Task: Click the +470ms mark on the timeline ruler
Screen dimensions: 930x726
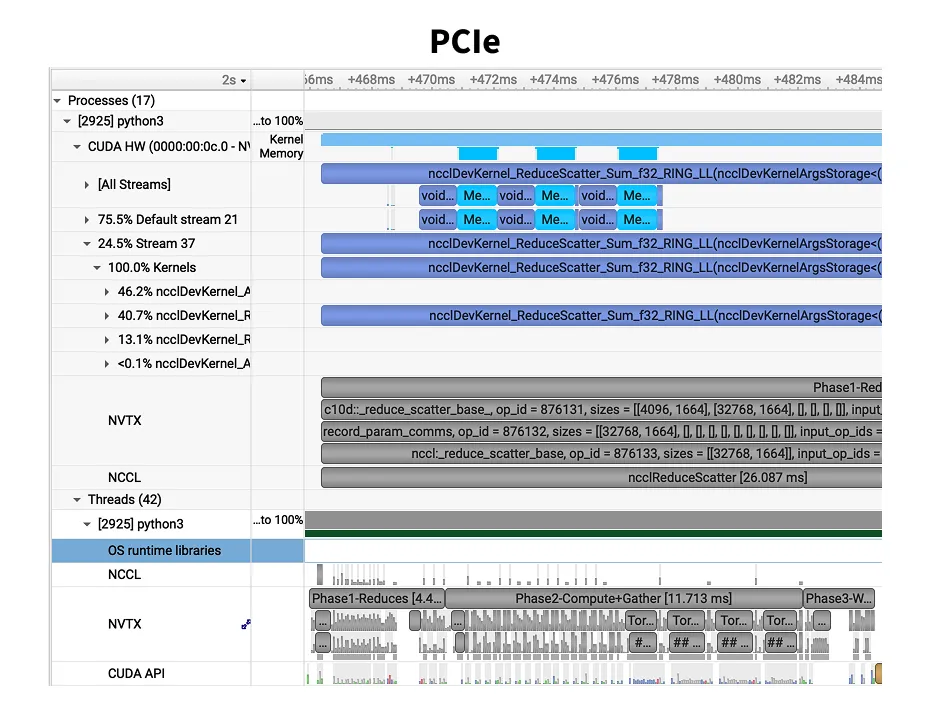Action: [x=430, y=79]
